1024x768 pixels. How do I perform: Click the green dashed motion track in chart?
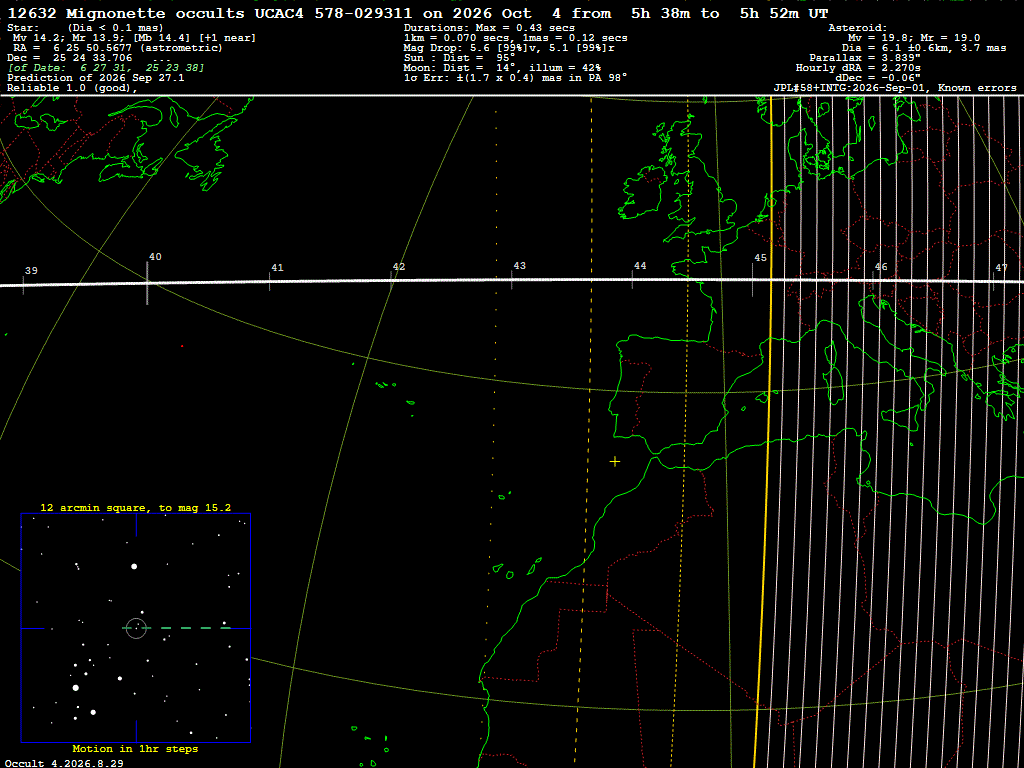coord(177,628)
